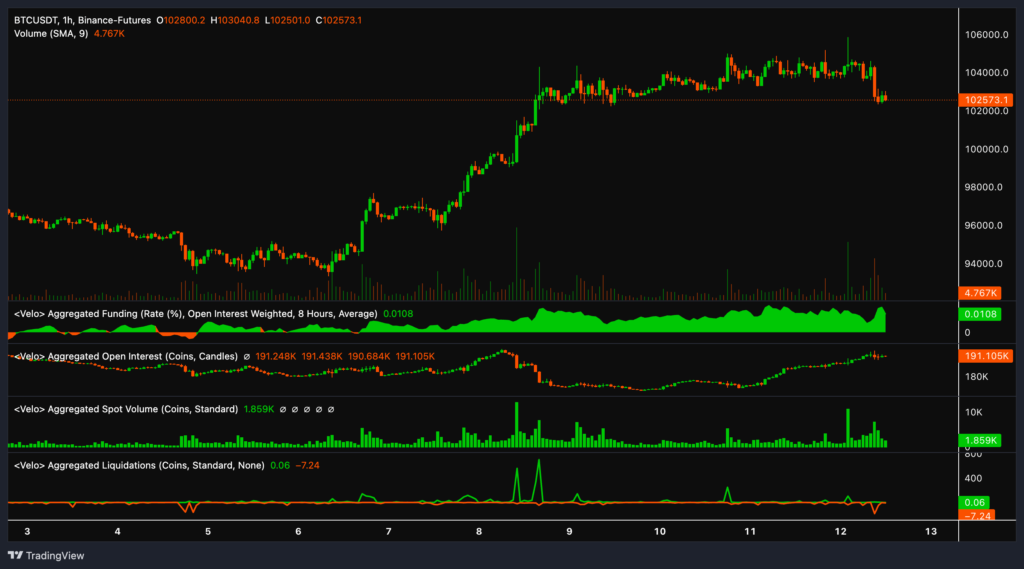Select the Aggregated Funding indicator title
Viewport: 1024px width, 569px height.
point(195,314)
